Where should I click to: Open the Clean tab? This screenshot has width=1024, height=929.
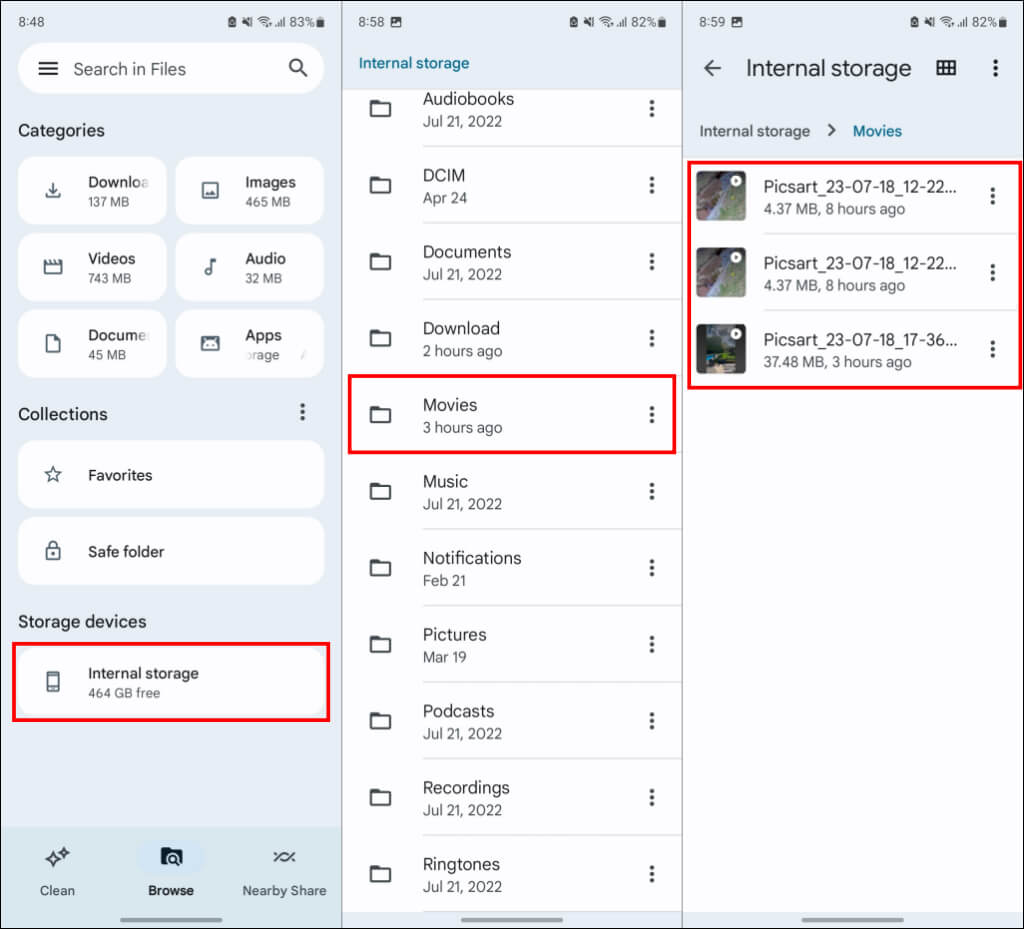[57, 870]
